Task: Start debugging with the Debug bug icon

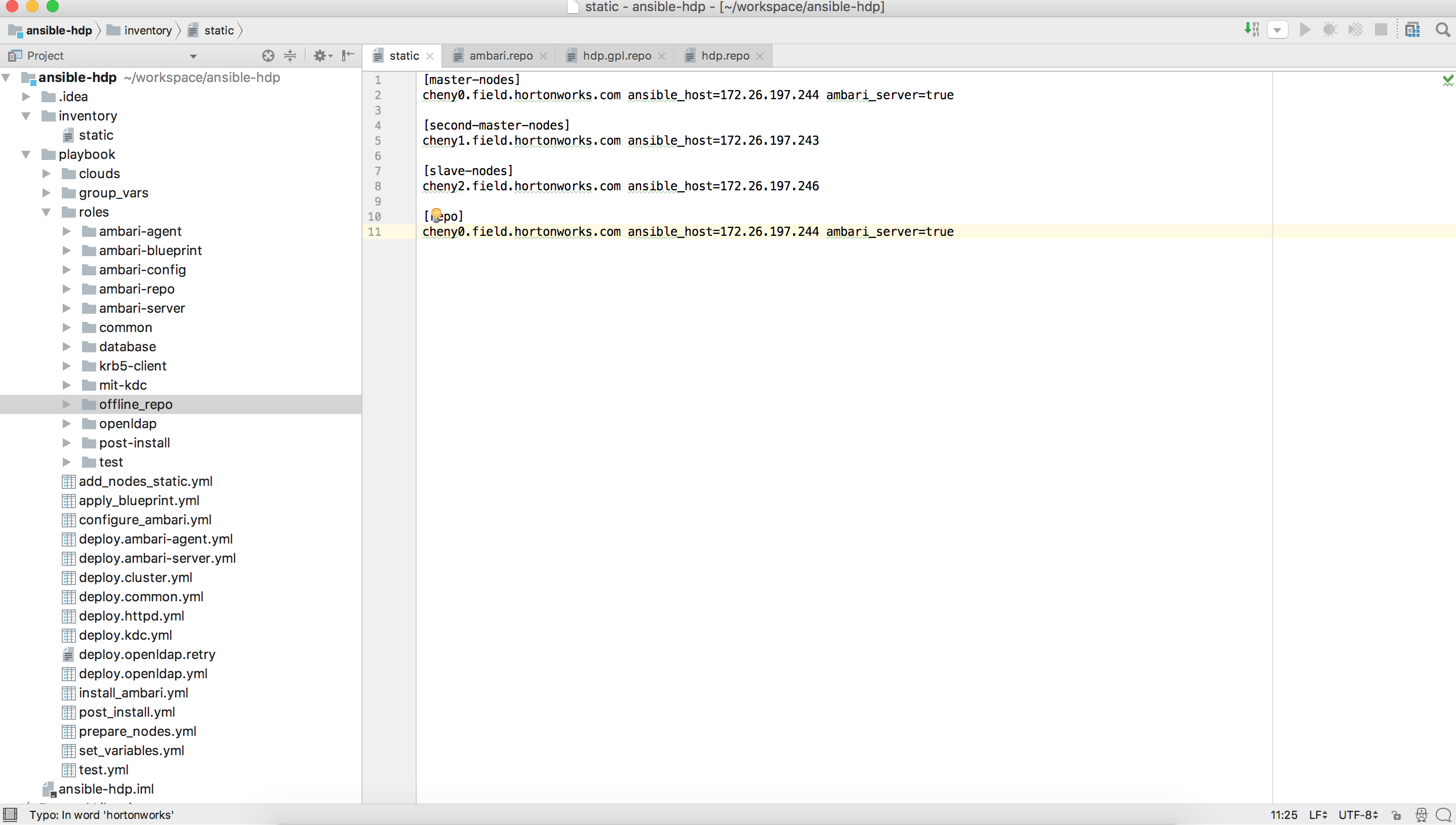Action: tap(1330, 29)
